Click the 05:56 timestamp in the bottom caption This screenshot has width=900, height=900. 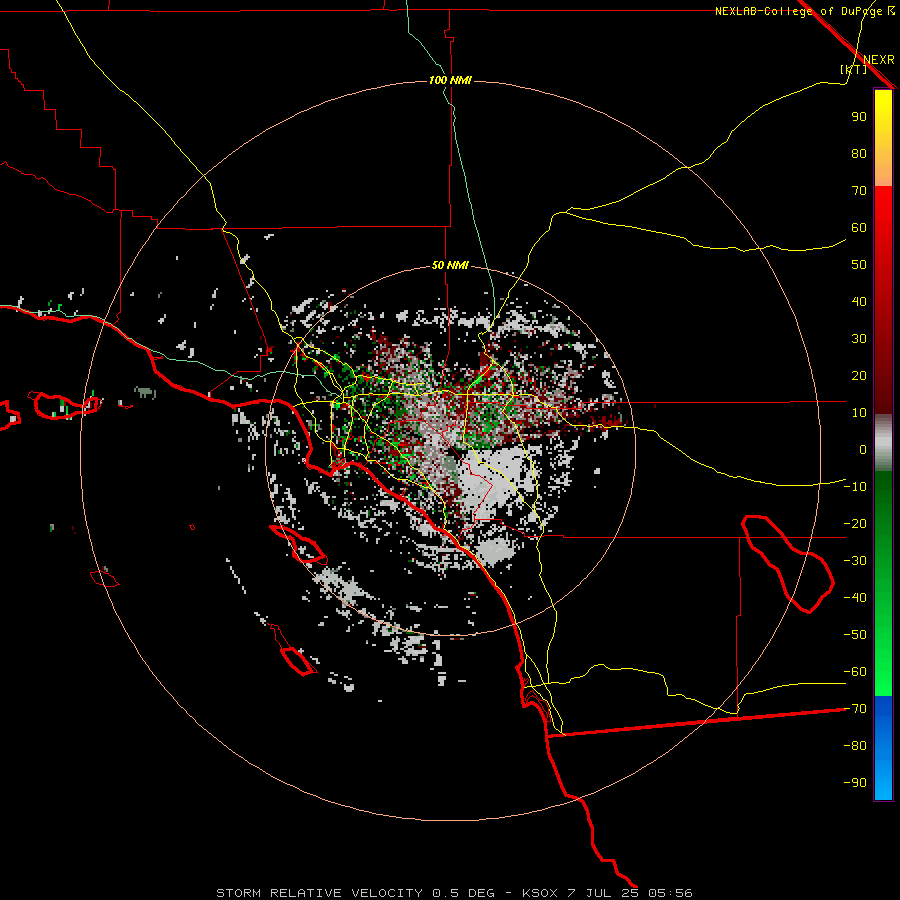[670, 893]
